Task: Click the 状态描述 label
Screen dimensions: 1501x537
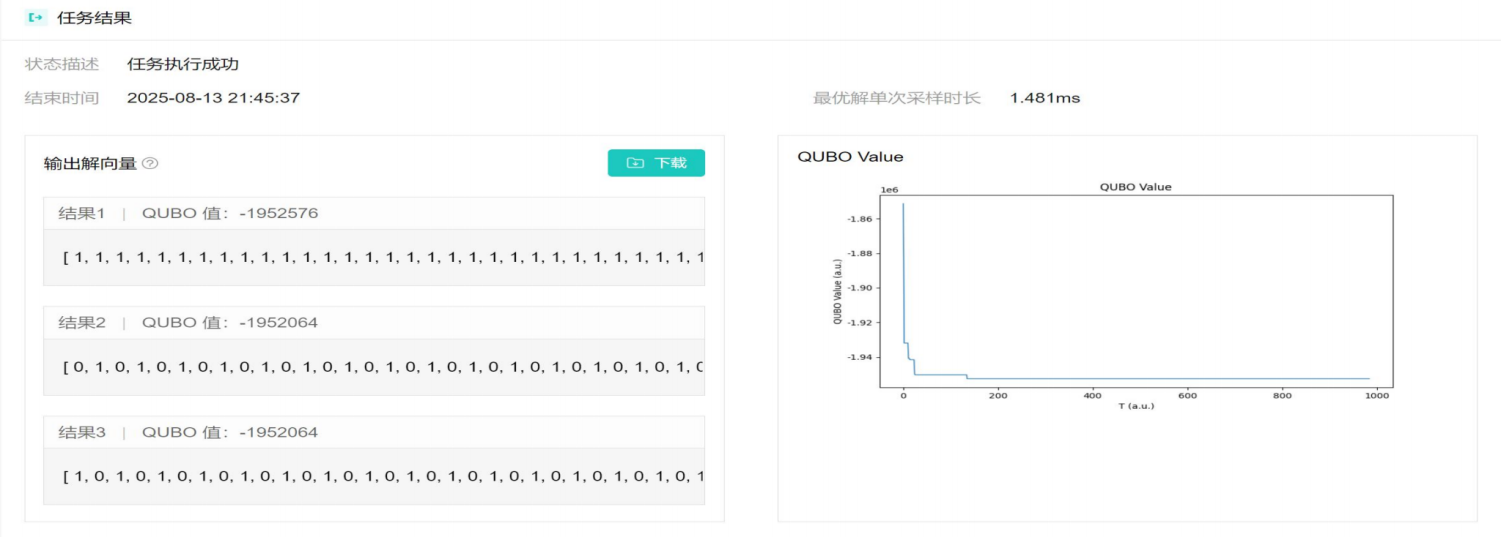Action: pos(62,64)
